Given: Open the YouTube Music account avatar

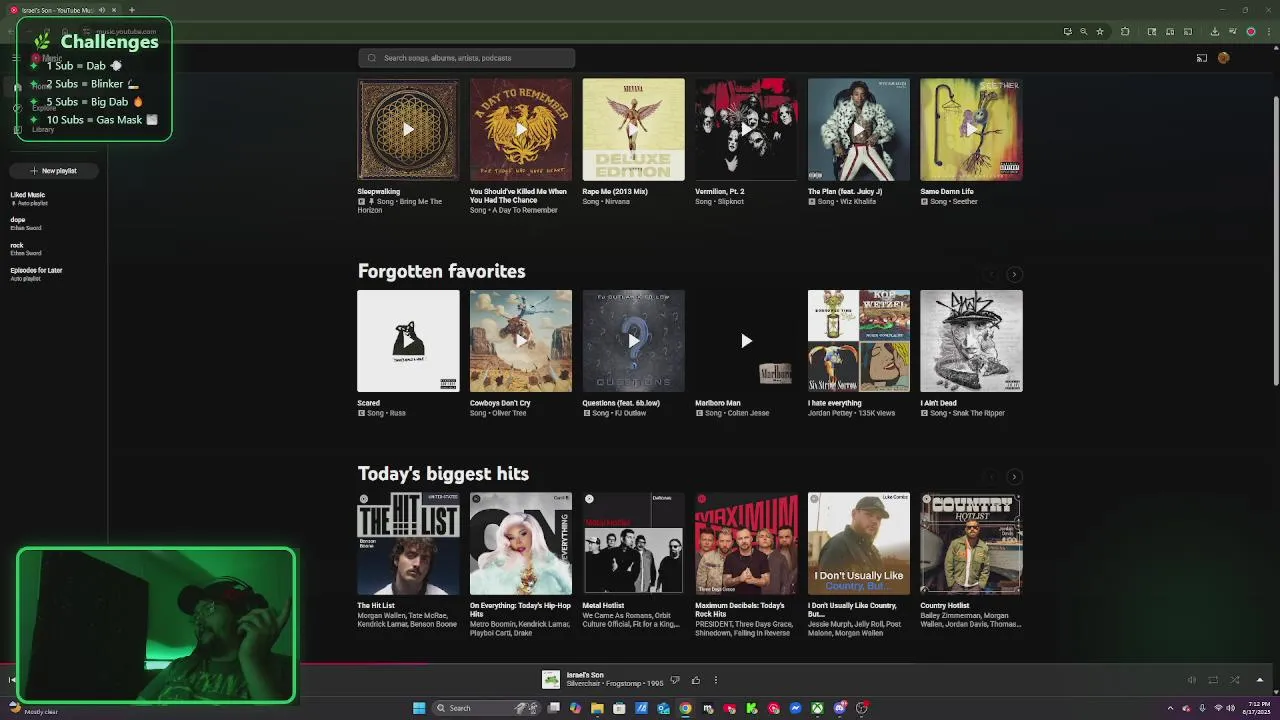Looking at the screenshot, I should (x=1224, y=58).
